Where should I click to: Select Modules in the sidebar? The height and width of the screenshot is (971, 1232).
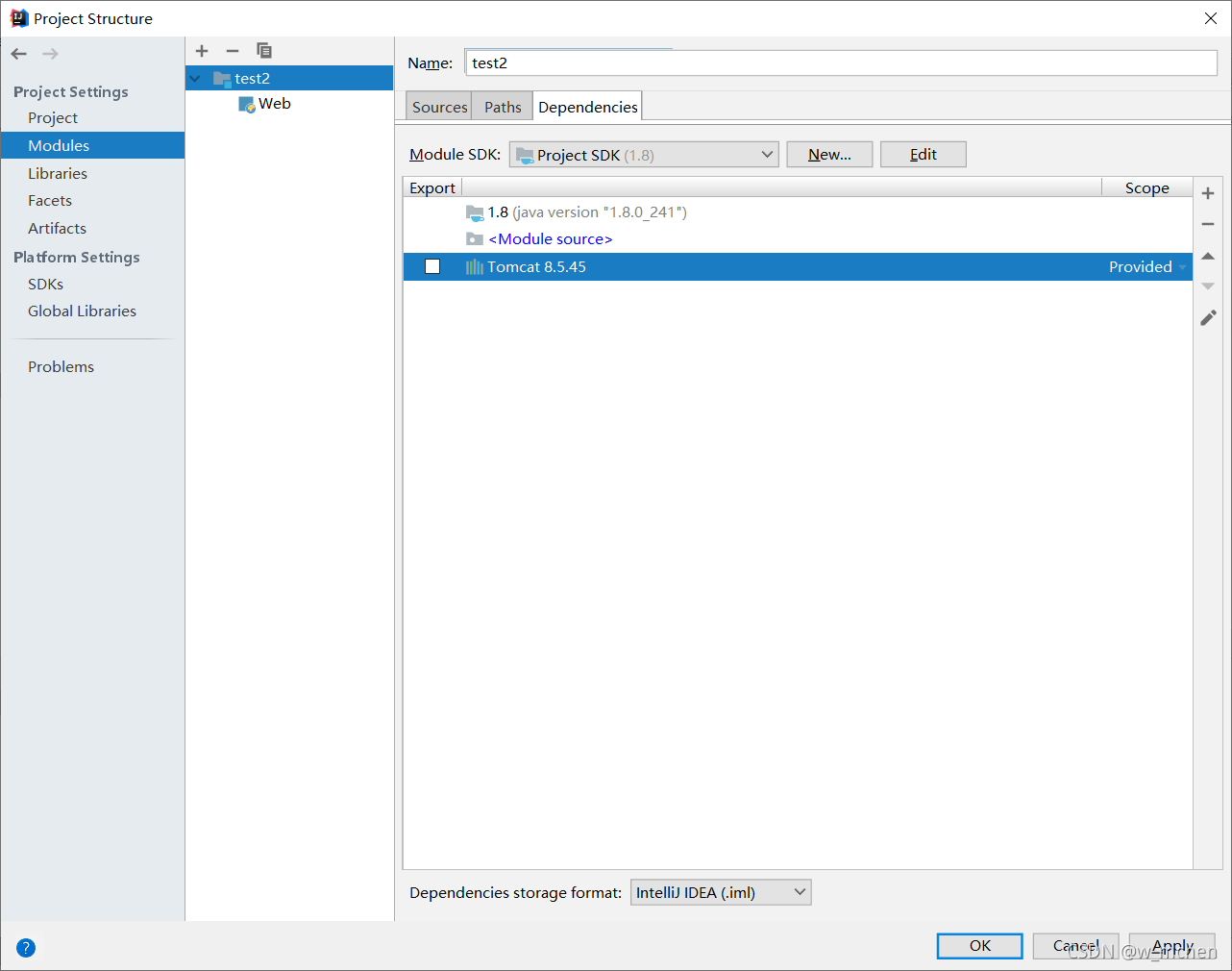click(x=92, y=145)
